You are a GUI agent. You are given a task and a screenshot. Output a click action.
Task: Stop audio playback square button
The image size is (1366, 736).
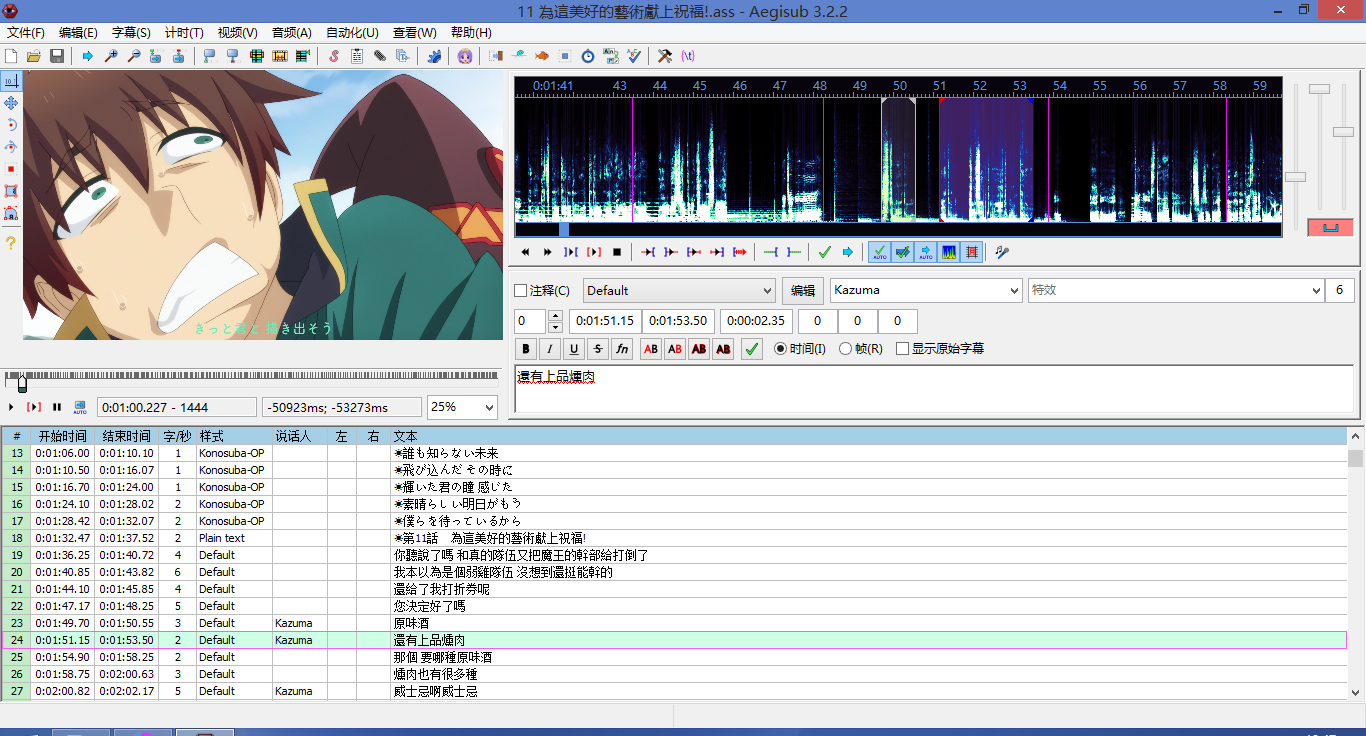(617, 252)
